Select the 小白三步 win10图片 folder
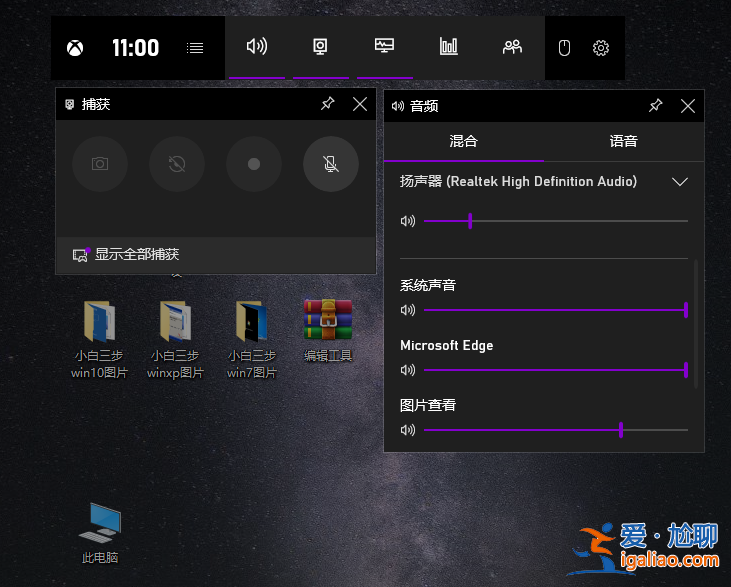This screenshot has width=731, height=587. tap(99, 339)
